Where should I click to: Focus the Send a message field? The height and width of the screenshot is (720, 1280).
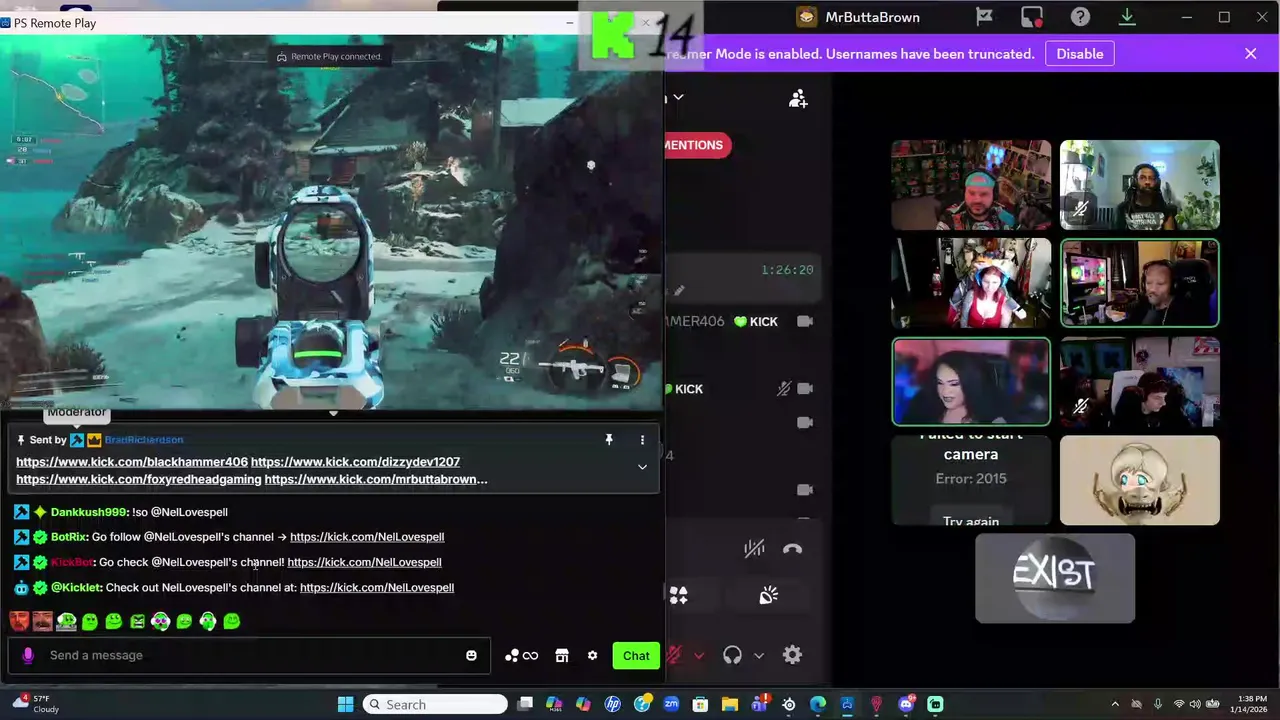[x=250, y=655]
